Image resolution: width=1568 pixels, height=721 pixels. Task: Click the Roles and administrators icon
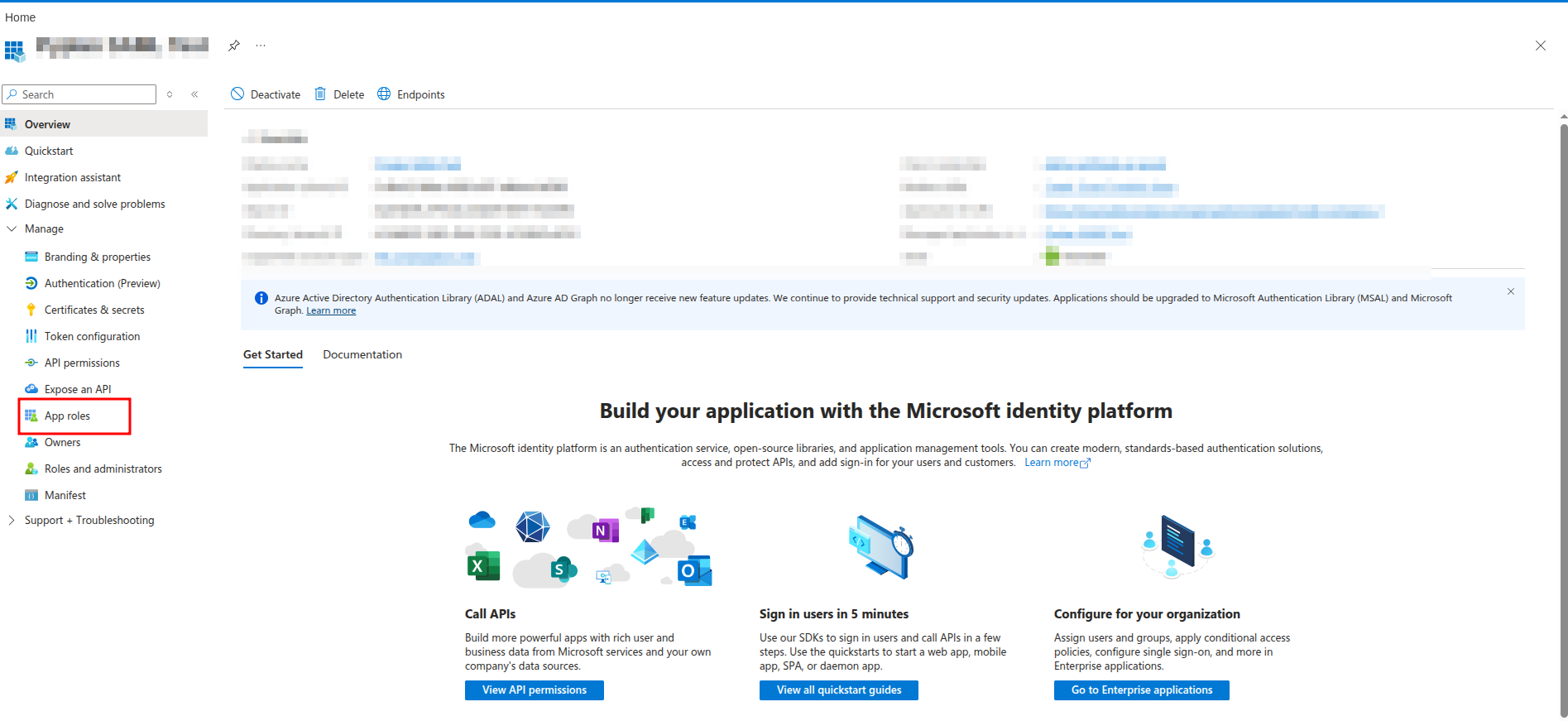[x=31, y=469]
